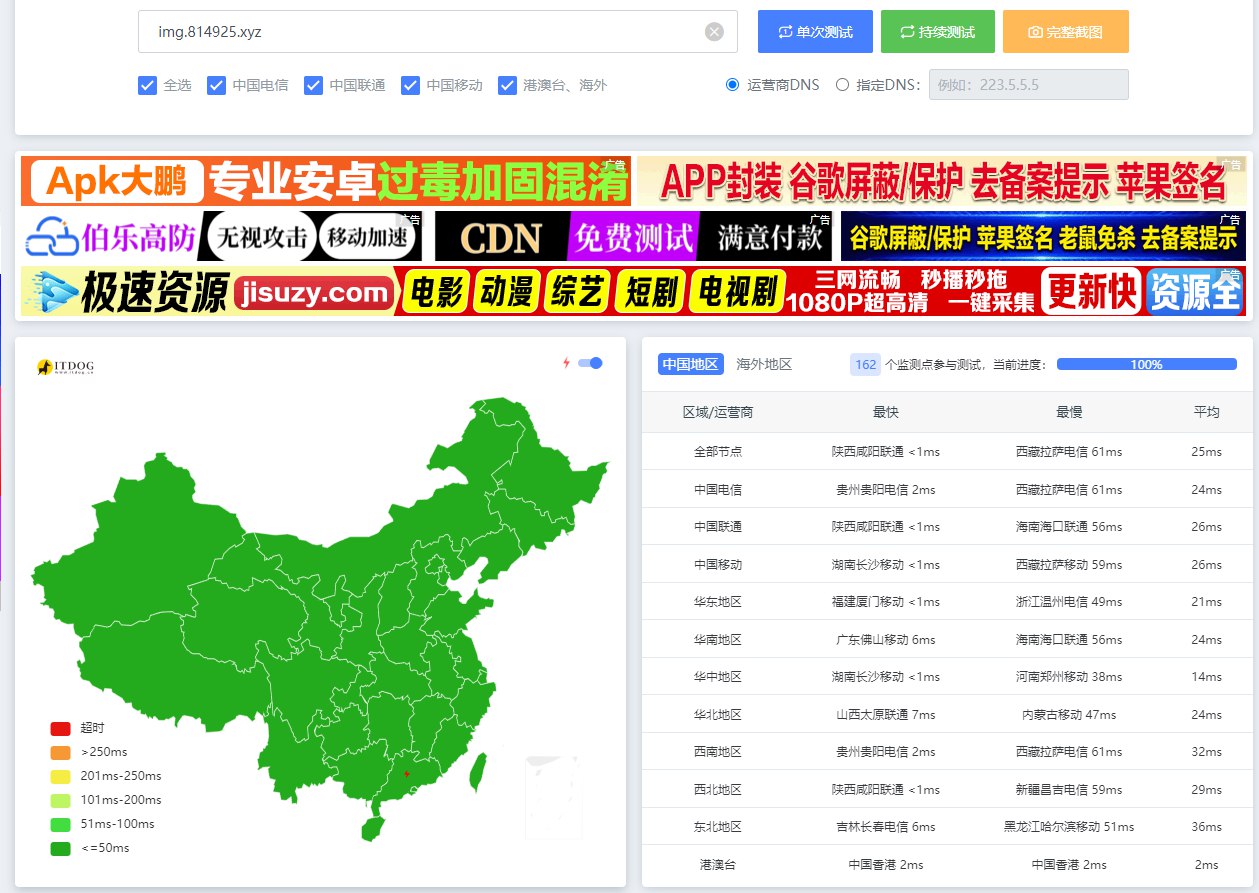The height and width of the screenshot is (893, 1259).
Task: Toggle the lightning speed switch above the map
Action: point(590,363)
